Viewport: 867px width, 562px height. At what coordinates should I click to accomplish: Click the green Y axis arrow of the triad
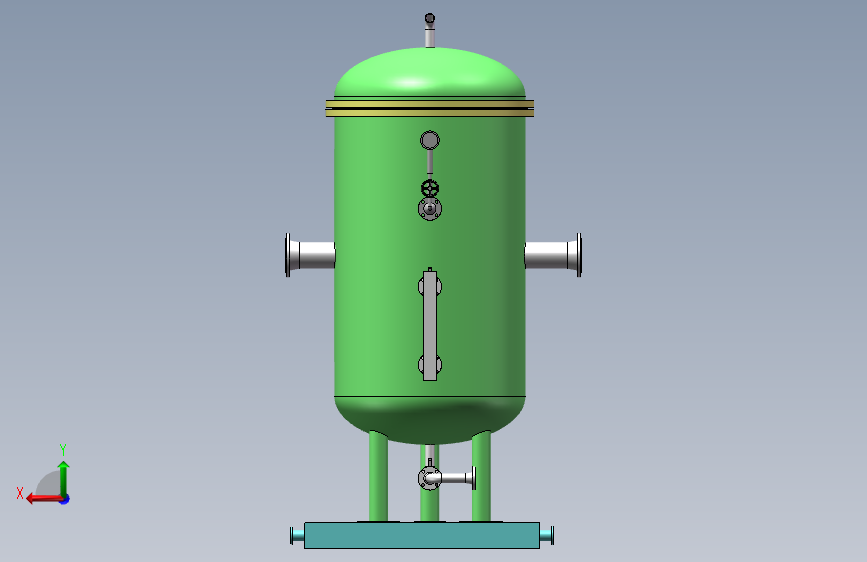tap(64, 478)
